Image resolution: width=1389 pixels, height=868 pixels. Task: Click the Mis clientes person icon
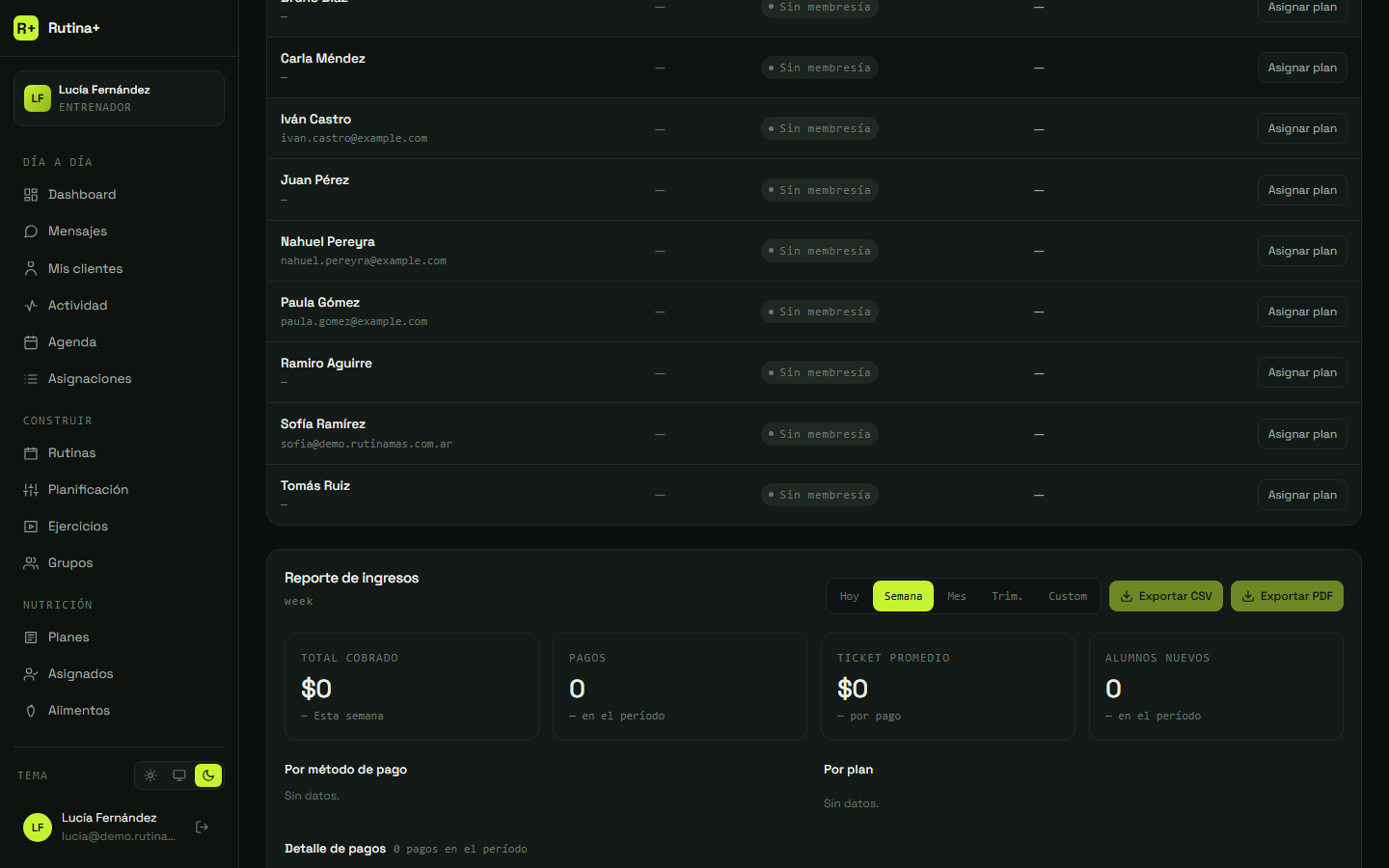[x=31, y=269]
